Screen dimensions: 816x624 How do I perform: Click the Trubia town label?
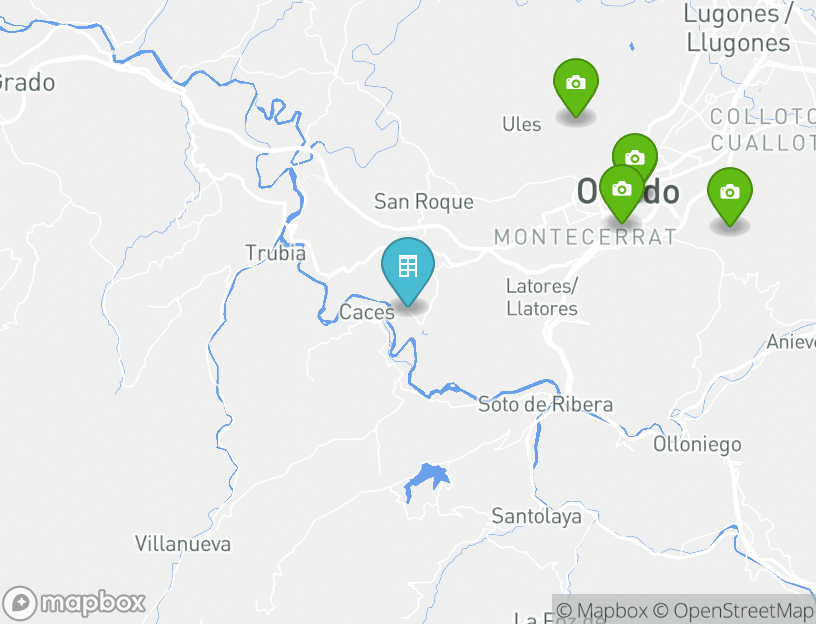click(x=276, y=253)
